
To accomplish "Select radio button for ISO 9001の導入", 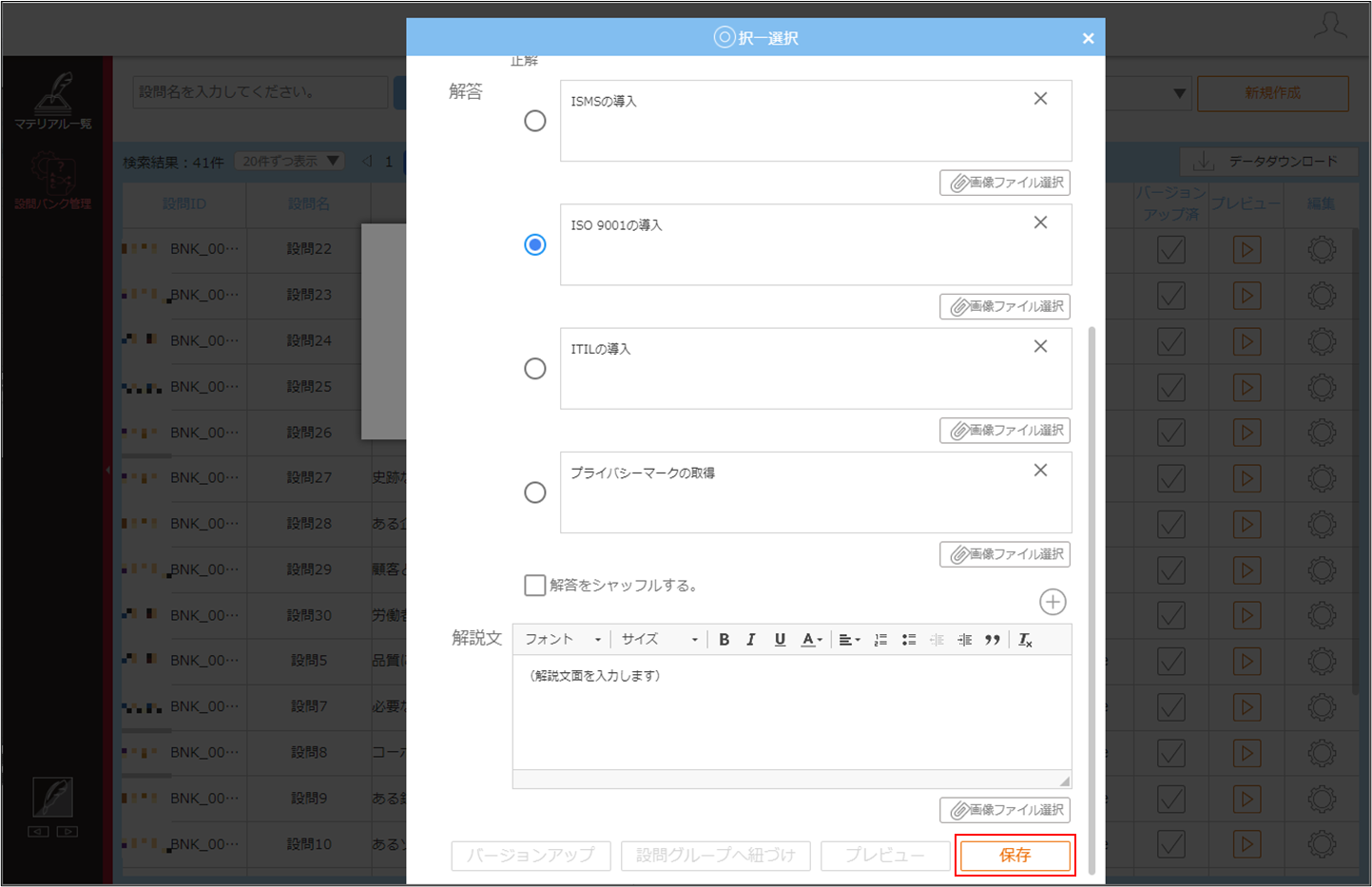I will click(535, 244).
